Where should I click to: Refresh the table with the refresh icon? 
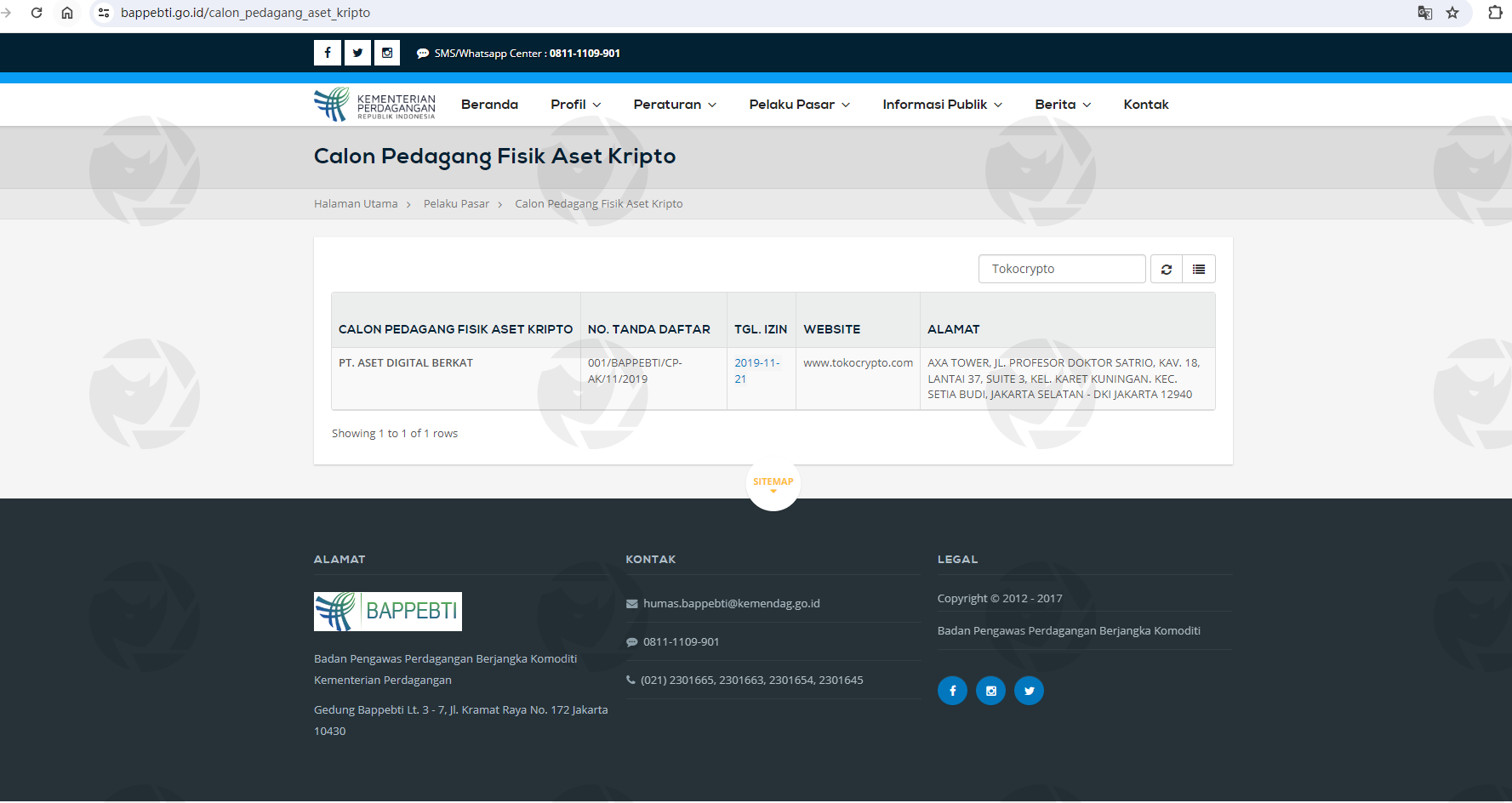click(x=1167, y=269)
